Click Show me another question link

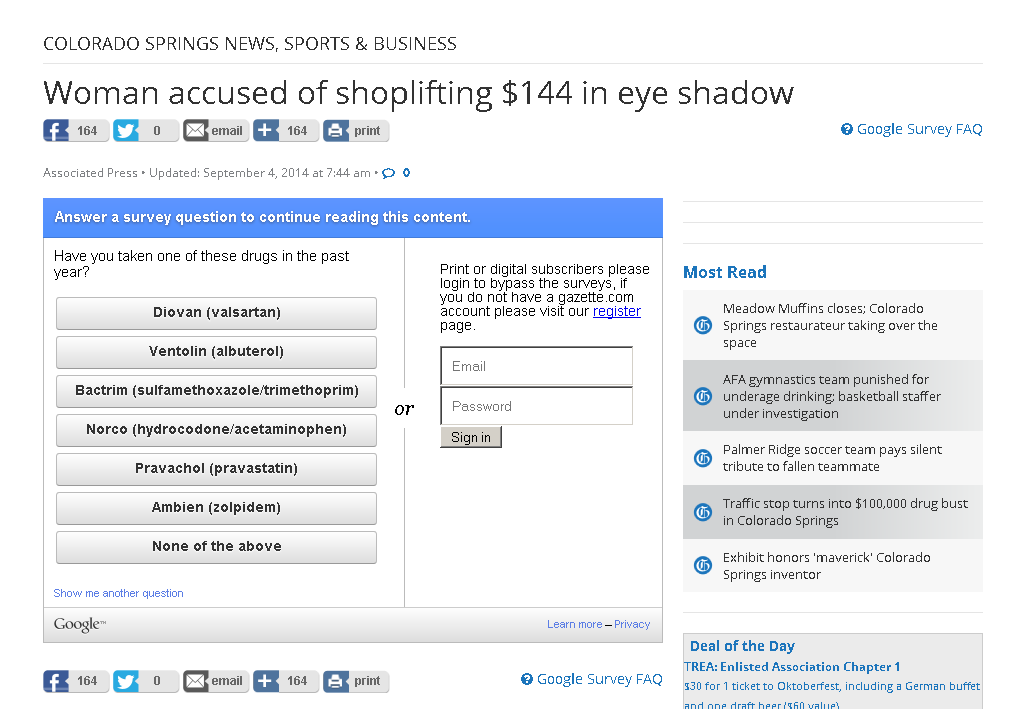(118, 593)
